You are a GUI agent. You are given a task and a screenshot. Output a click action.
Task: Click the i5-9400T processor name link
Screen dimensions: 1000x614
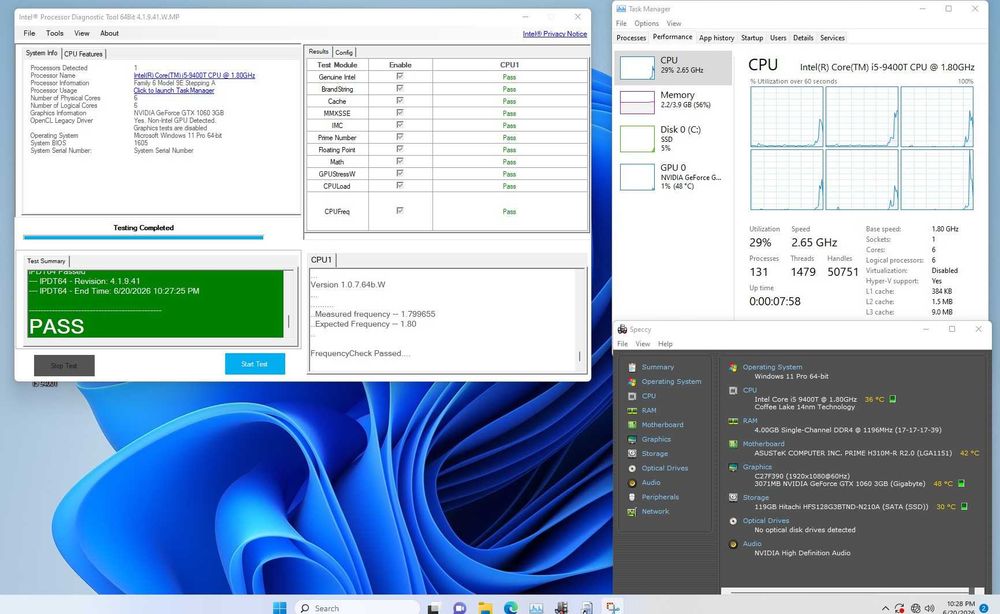click(x=194, y=75)
